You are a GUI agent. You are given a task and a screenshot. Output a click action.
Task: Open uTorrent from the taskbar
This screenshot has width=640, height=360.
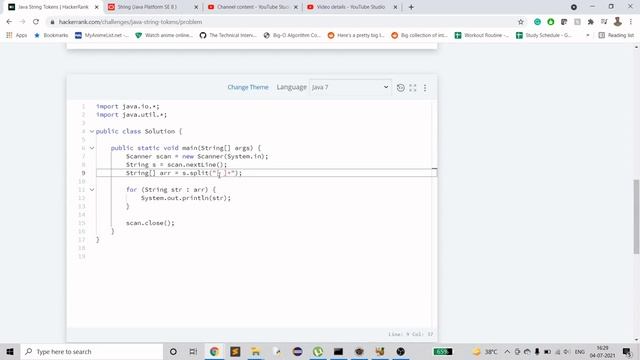(318, 351)
